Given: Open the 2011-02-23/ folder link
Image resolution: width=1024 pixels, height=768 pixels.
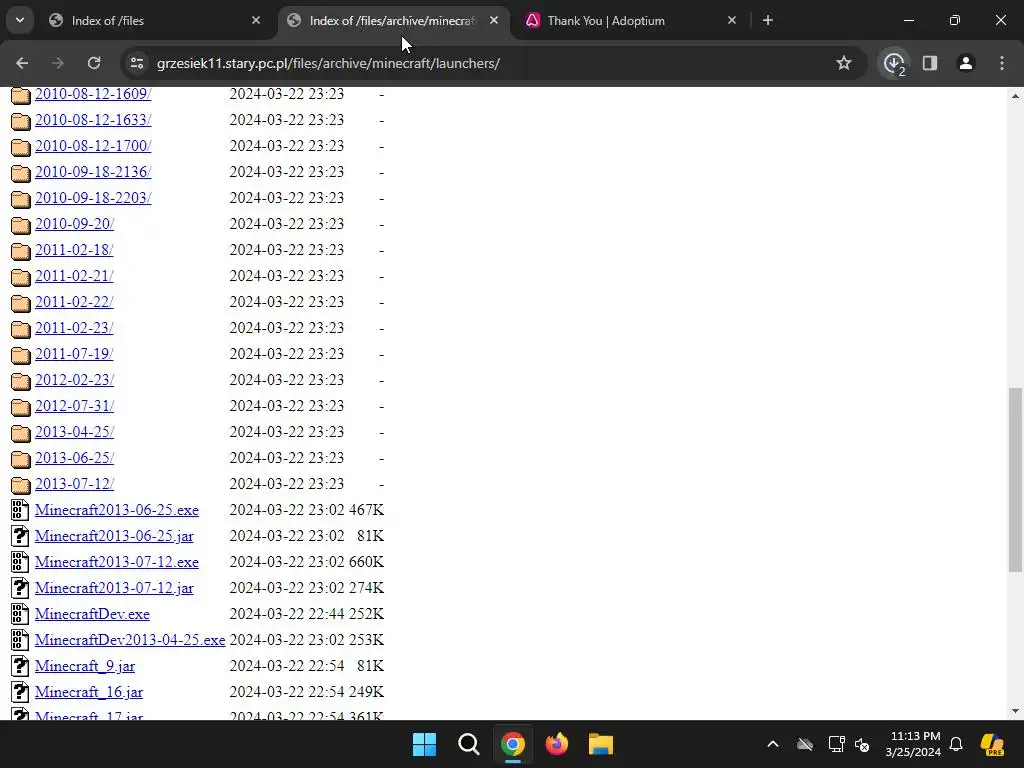Looking at the screenshot, I should (x=74, y=328).
